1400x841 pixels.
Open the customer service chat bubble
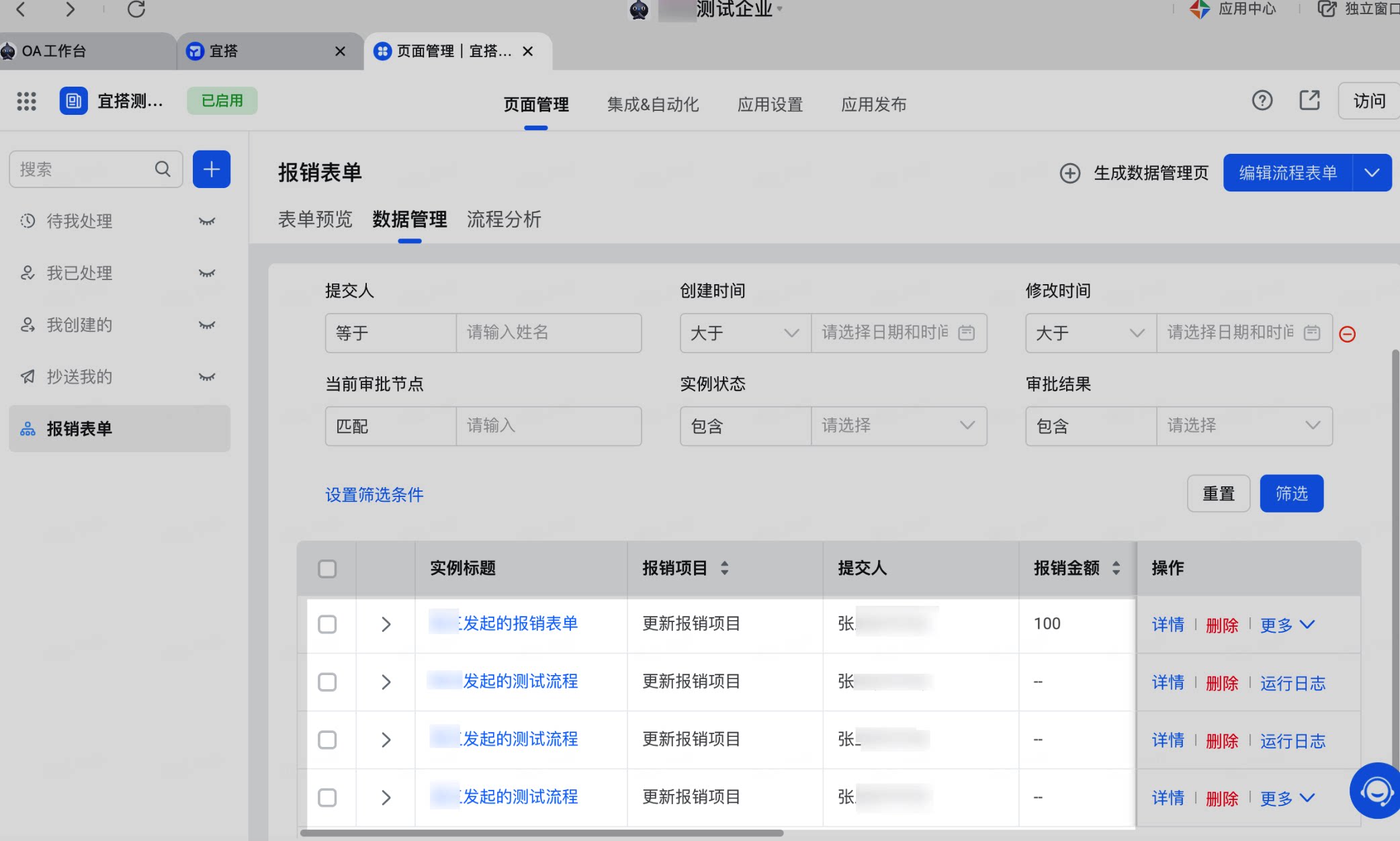point(1376,791)
